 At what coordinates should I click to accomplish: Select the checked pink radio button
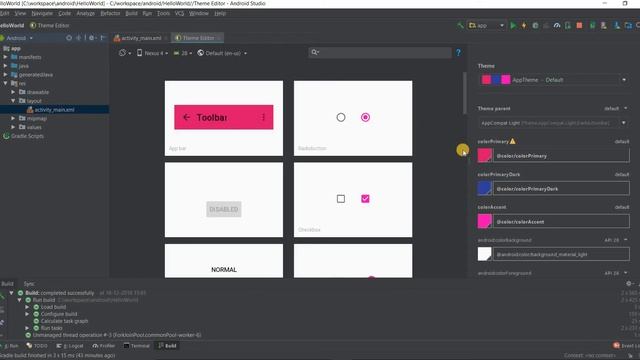pyautogui.click(x=365, y=118)
